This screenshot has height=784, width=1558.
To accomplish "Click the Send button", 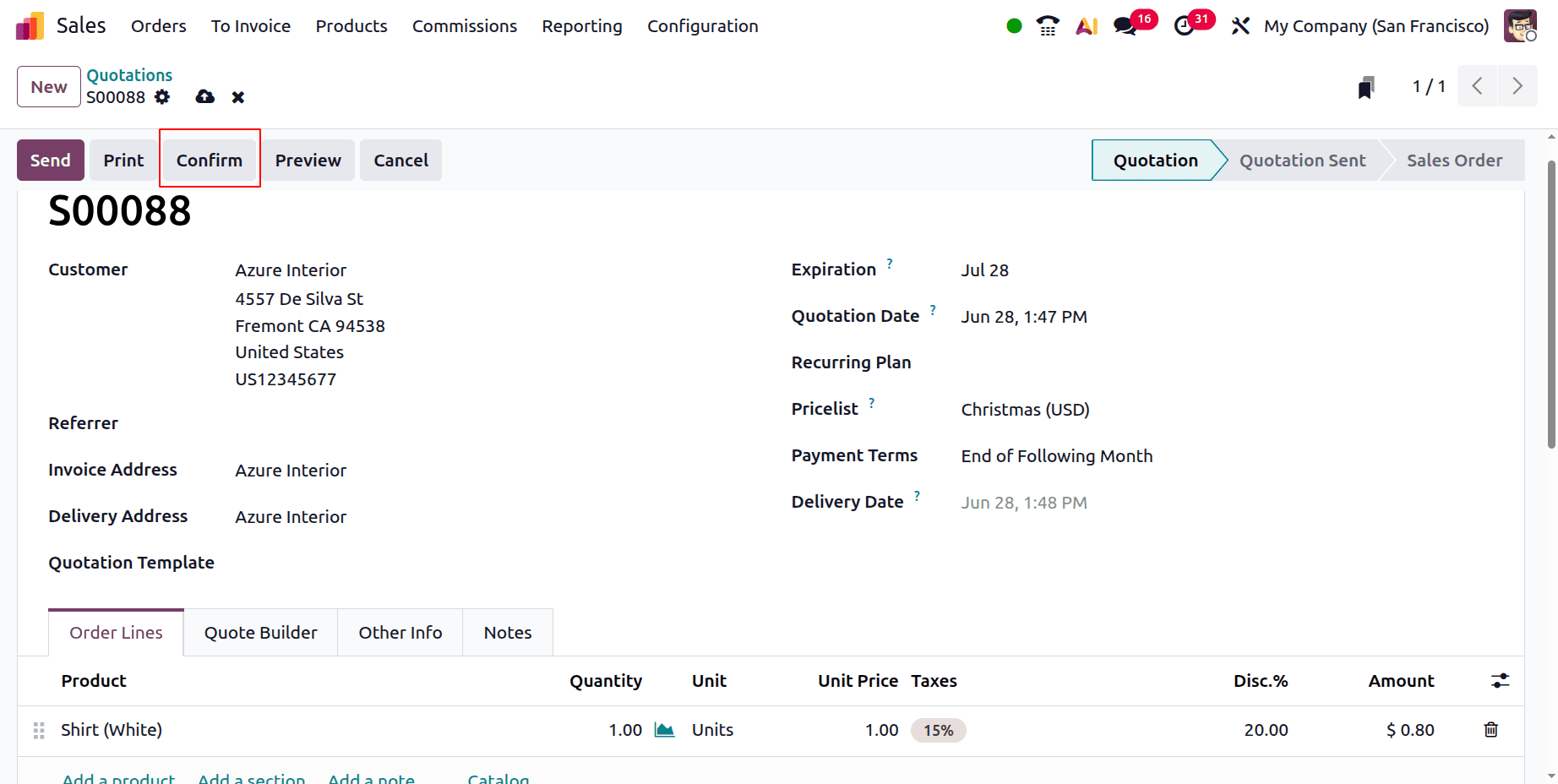I will [51, 161].
